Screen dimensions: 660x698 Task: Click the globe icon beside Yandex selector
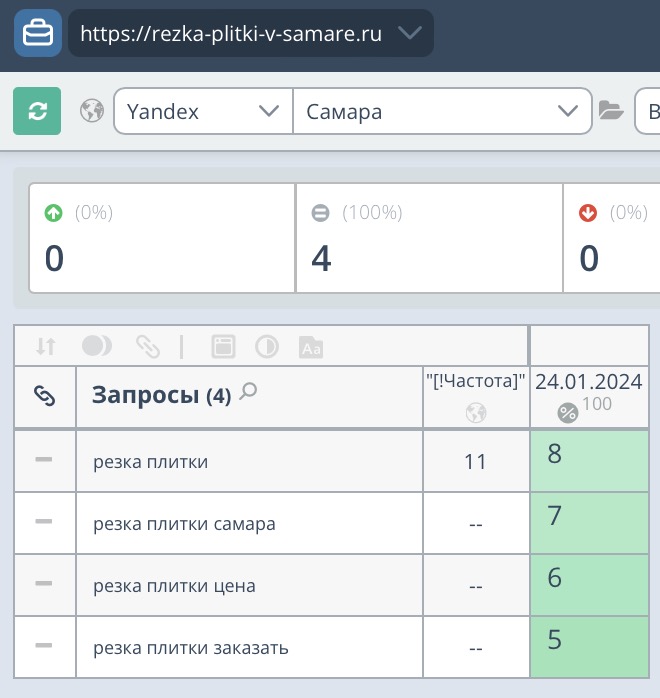click(93, 111)
